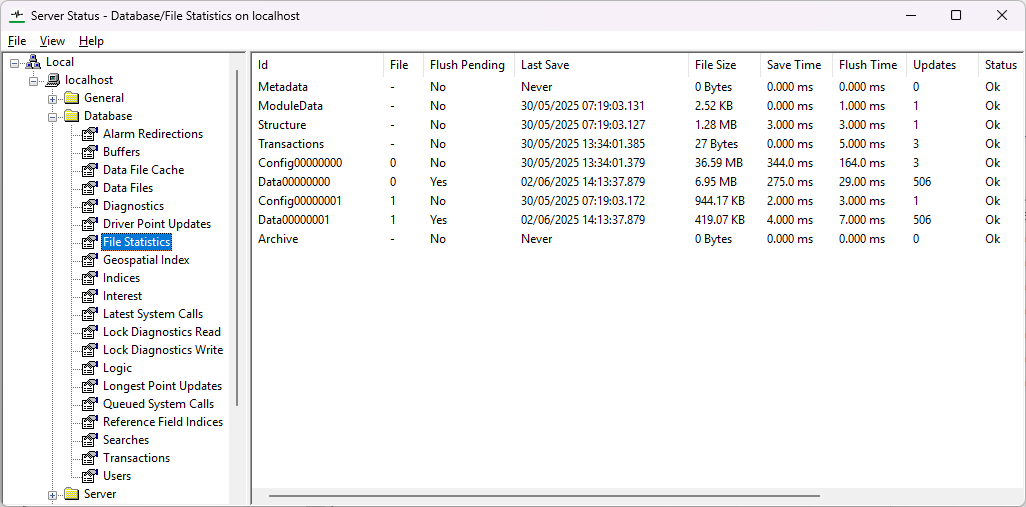Click the Data File Cache icon

pos(90,170)
